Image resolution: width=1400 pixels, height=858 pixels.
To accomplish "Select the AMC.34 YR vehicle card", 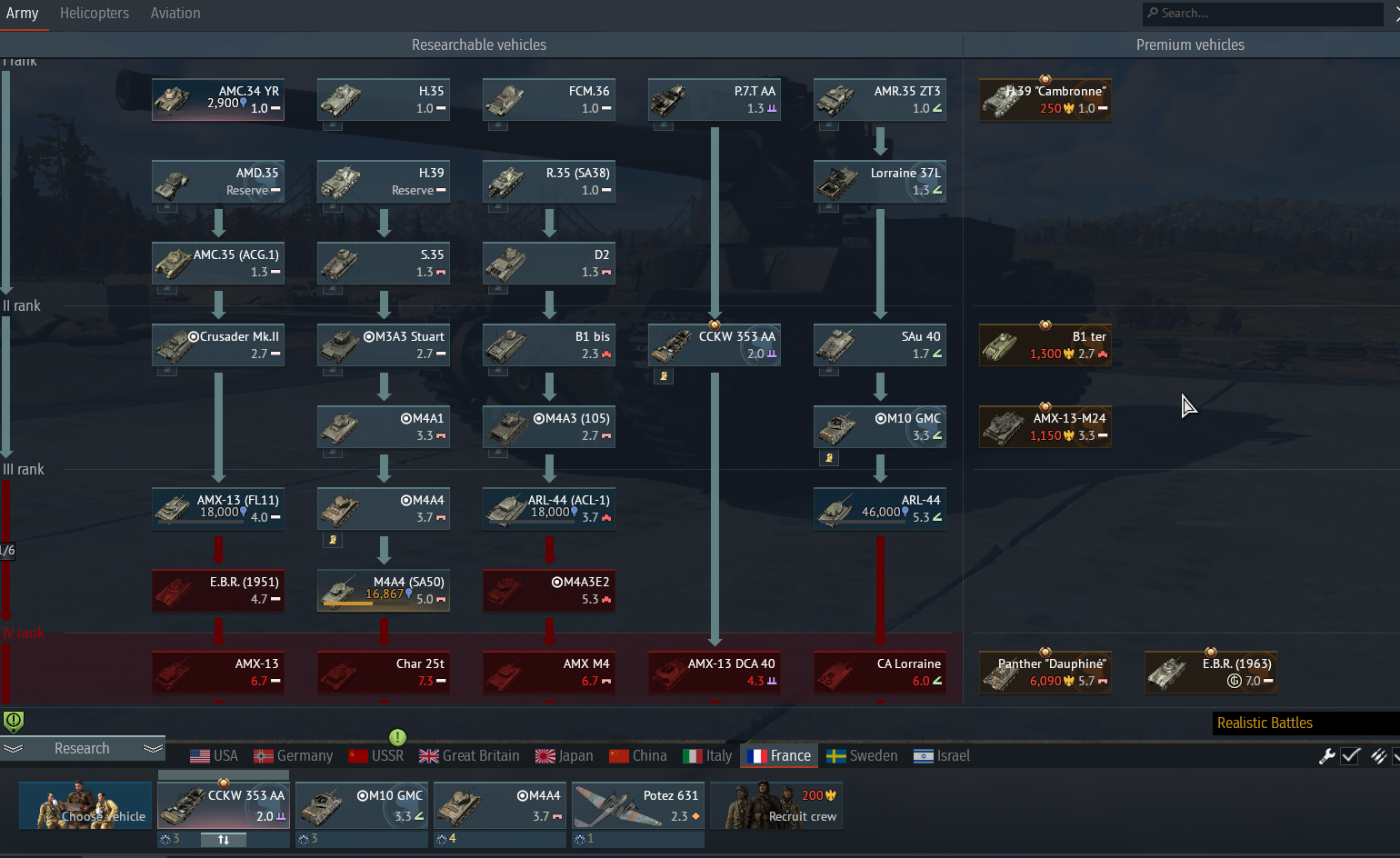I will 218,100.
